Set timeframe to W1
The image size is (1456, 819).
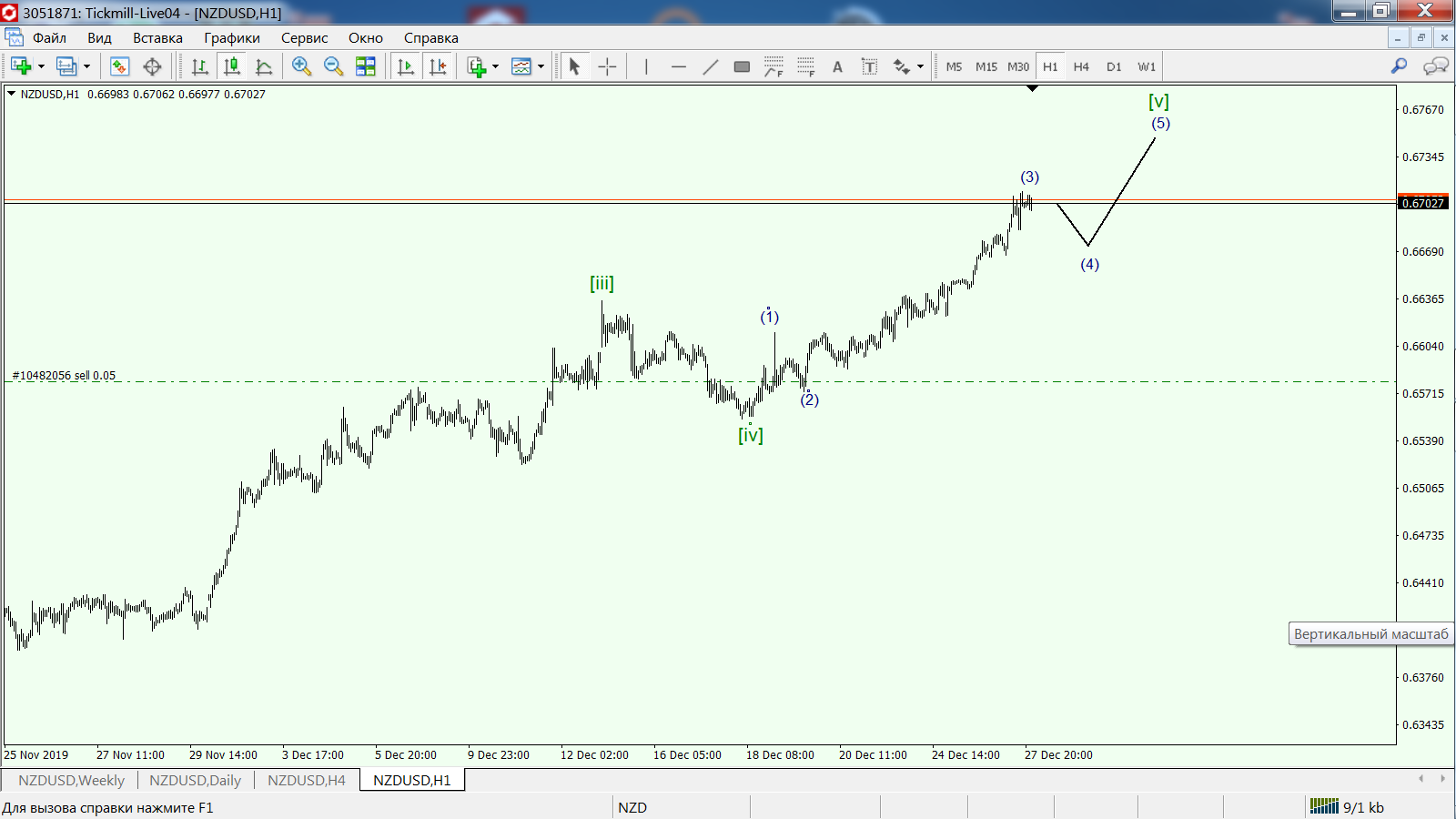(x=1147, y=66)
